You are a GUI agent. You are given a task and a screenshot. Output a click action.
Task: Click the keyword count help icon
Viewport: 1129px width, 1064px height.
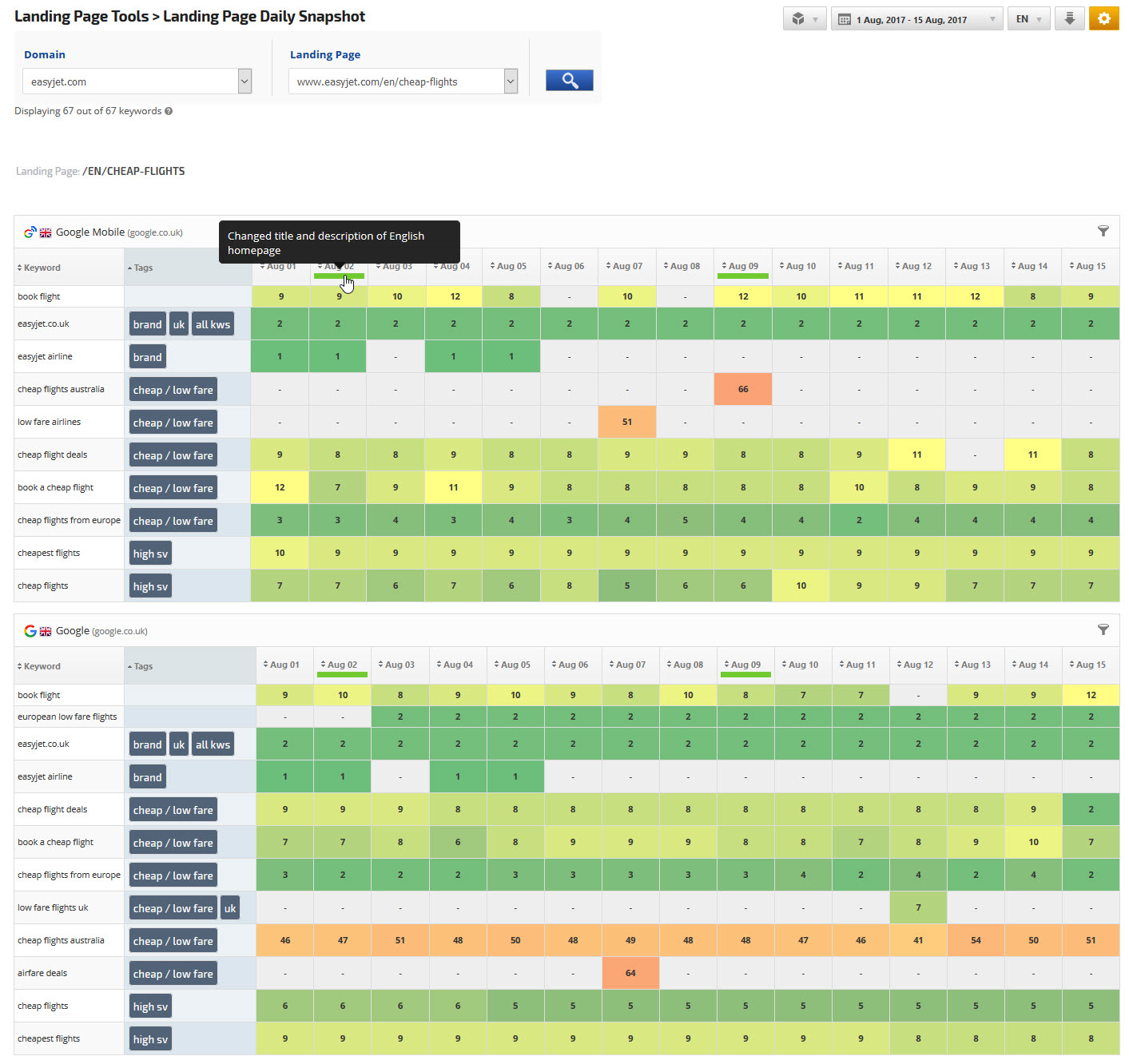[169, 111]
